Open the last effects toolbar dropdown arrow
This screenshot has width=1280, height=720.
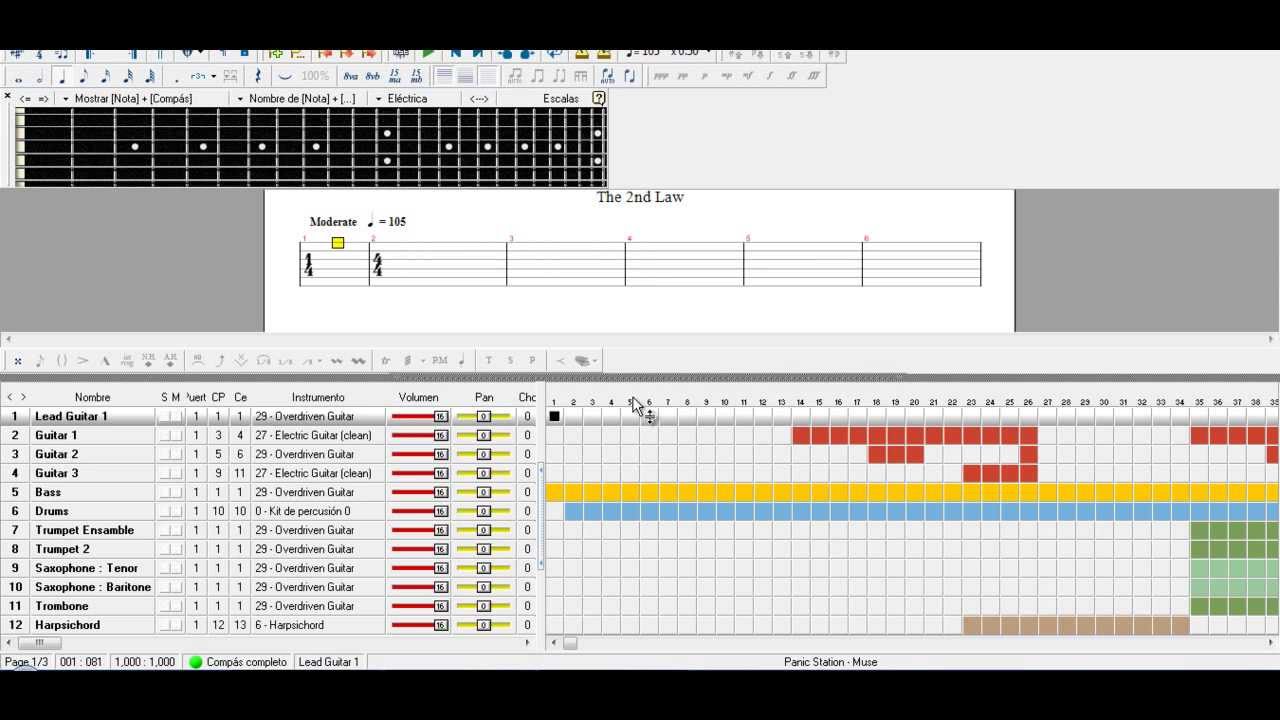(x=596, y=361)
